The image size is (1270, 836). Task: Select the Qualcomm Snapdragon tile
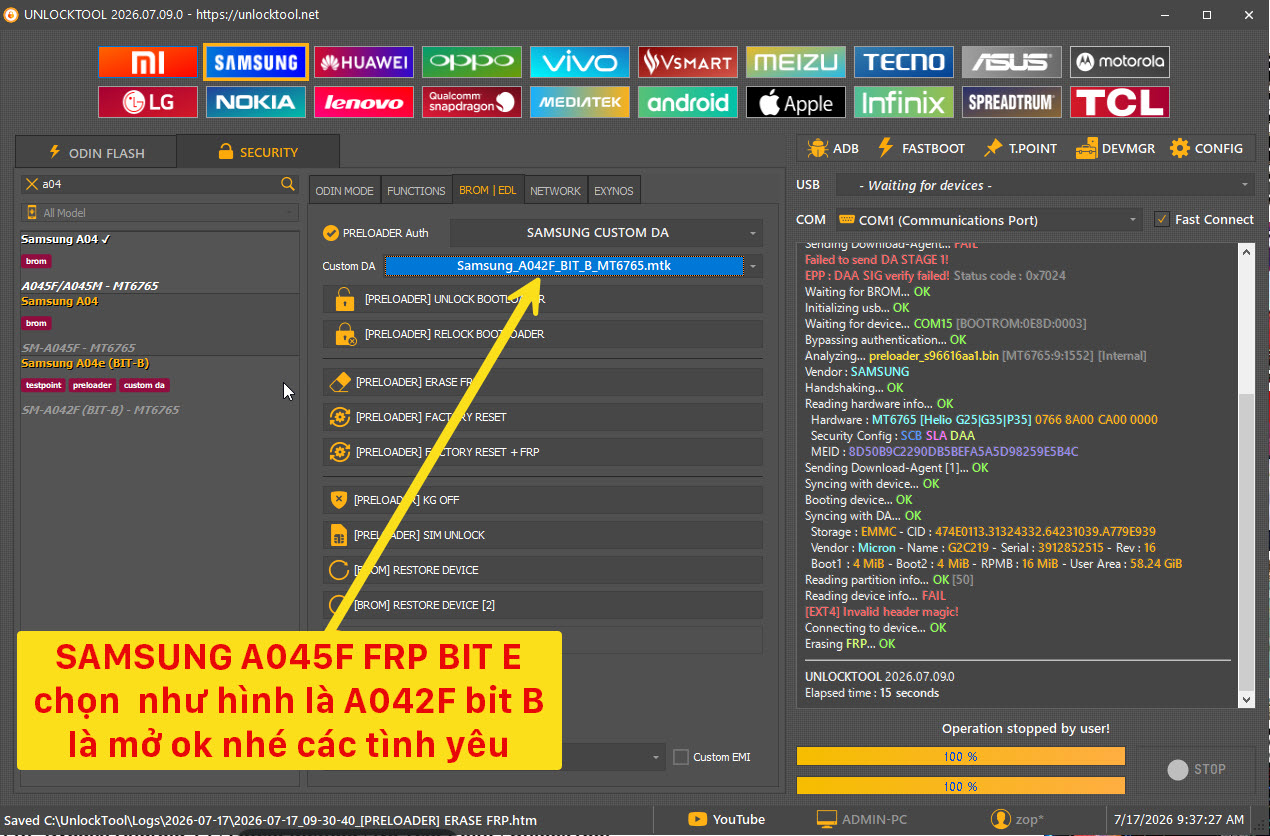click(472, 102)
